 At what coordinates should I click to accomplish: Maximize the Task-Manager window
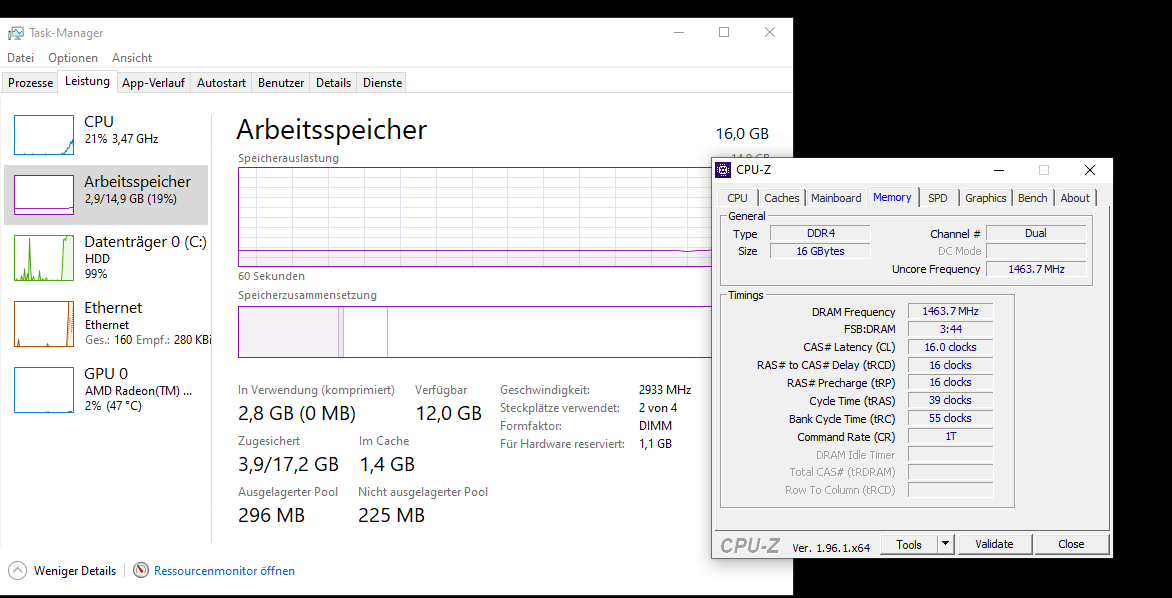[x=724, y=32]
